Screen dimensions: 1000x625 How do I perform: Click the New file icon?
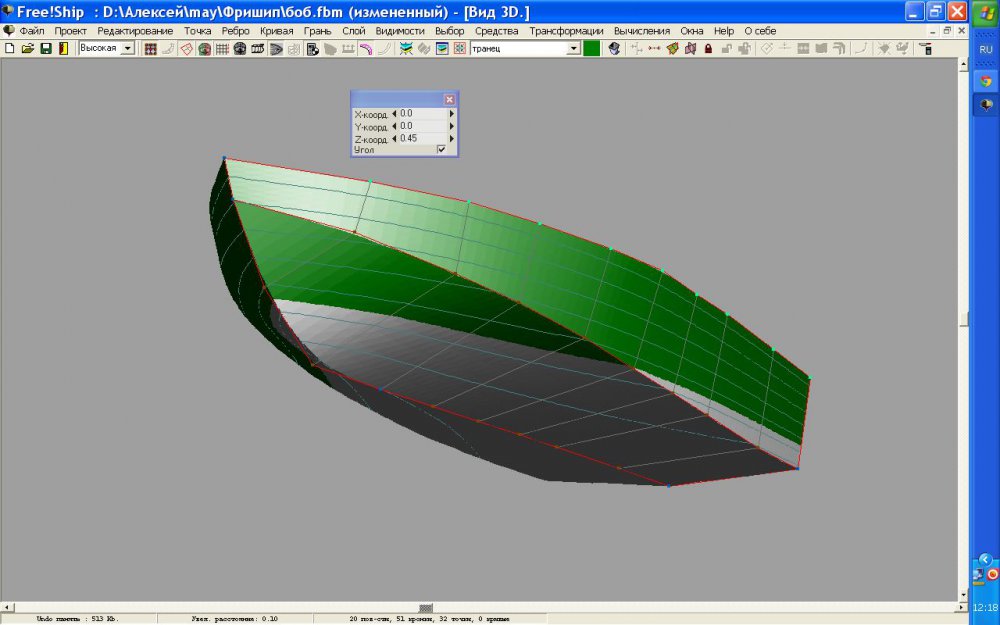pyautogui.click(x=9, y=48)
